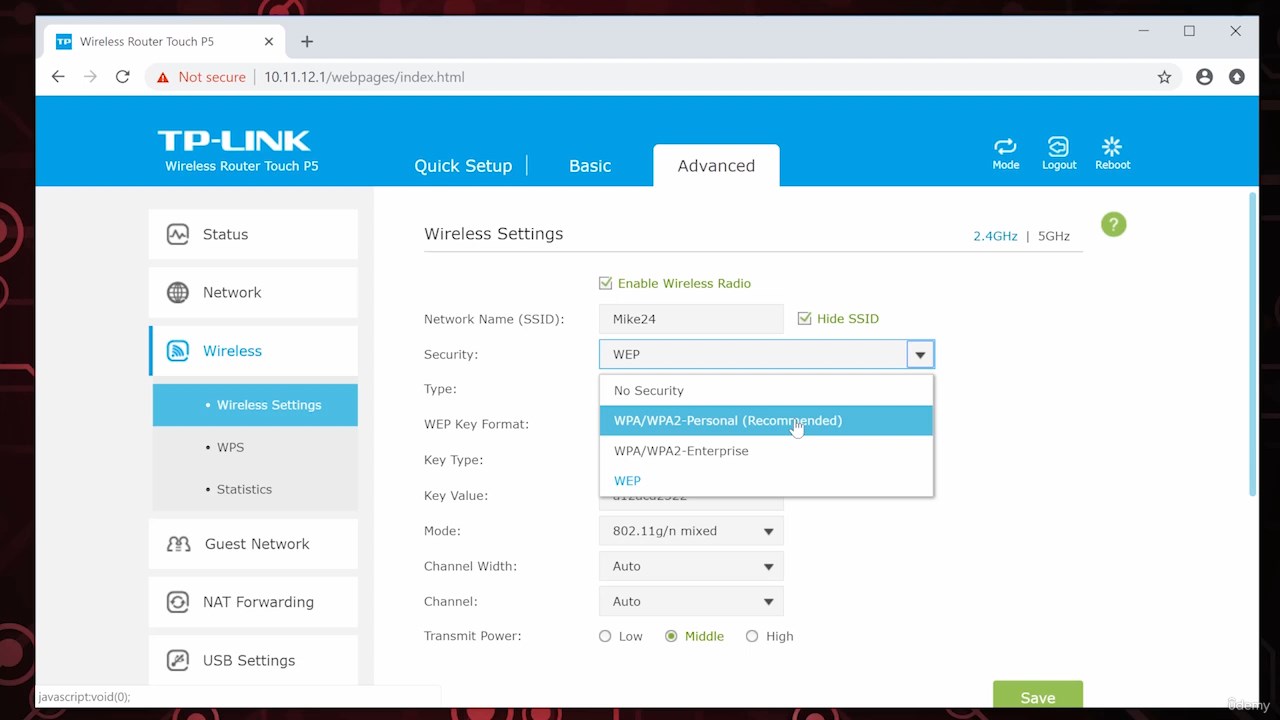Viewport: 1280px width, 720px height.
Task: Select Low transmit power
Action: tap(605, 636)
